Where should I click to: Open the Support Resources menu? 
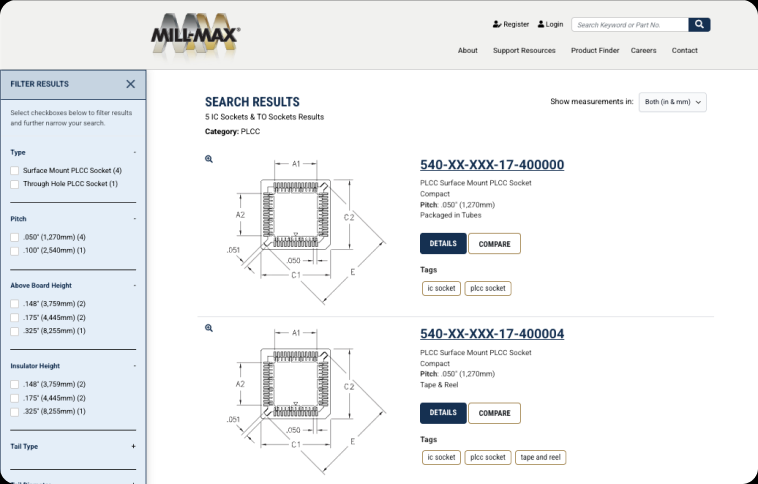[524, 50]
